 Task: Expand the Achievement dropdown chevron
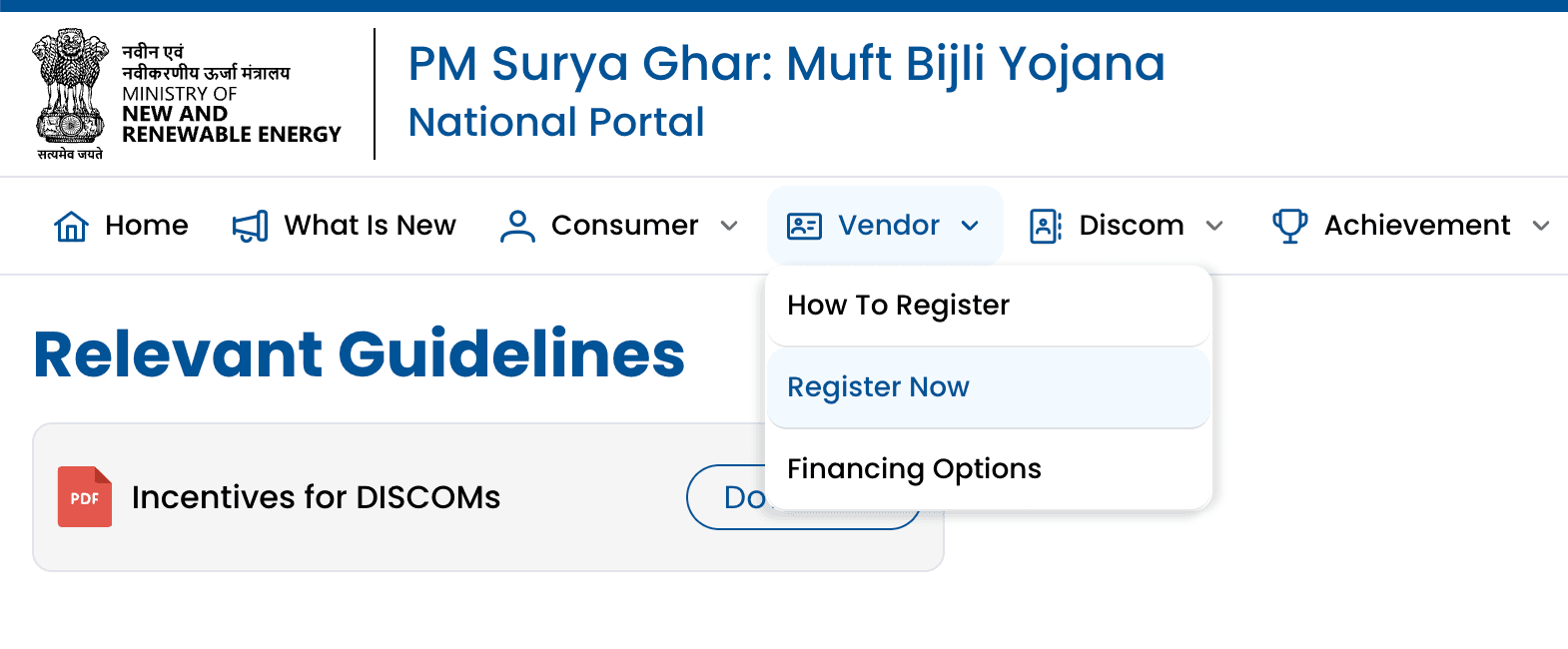1541,227
